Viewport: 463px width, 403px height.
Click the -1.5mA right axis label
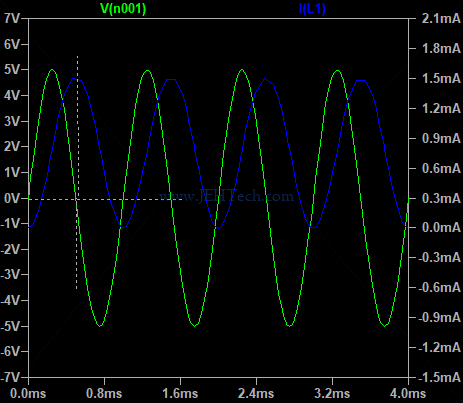pyautogui.click(x=439, y=377)
